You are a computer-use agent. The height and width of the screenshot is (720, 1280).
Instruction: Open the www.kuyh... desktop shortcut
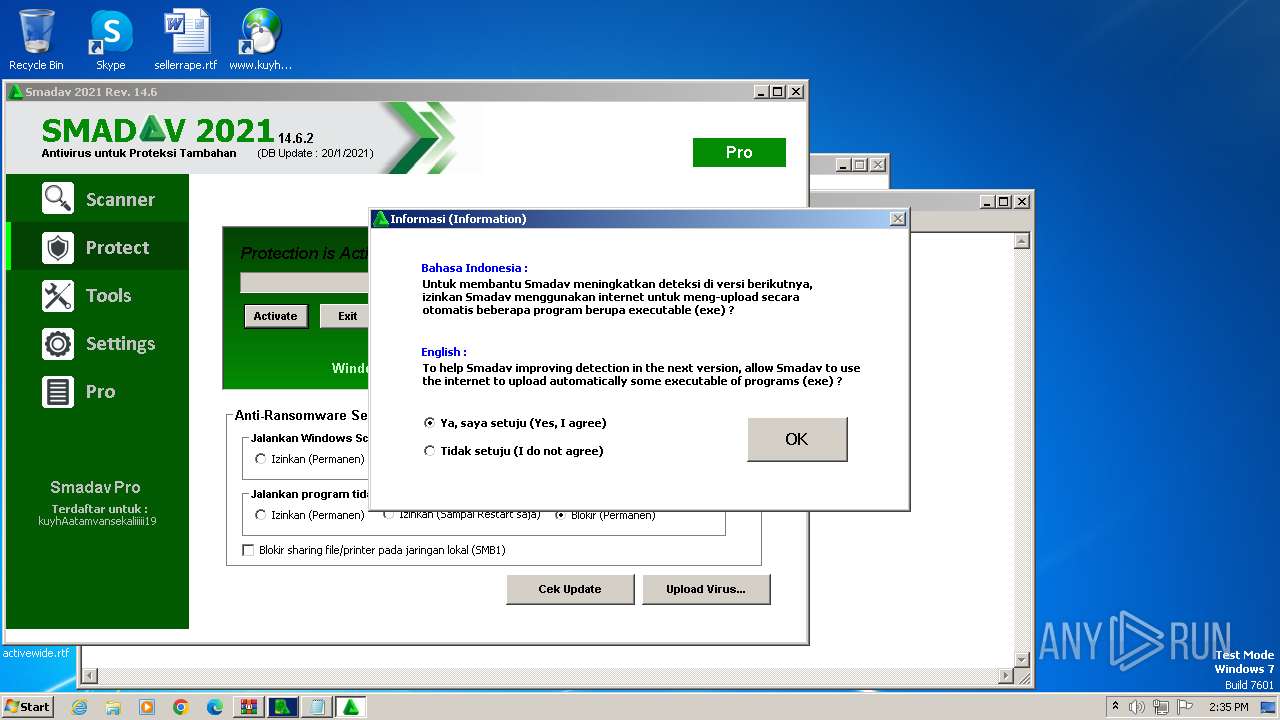tap(260, 40)
